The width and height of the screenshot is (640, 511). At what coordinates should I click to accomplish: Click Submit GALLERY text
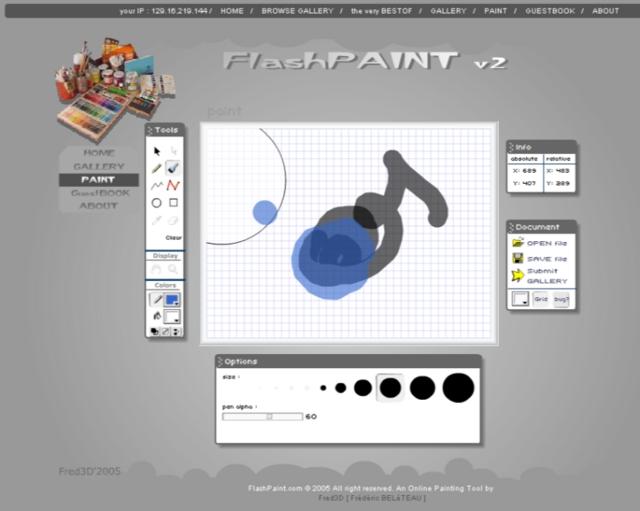point(547,276)
